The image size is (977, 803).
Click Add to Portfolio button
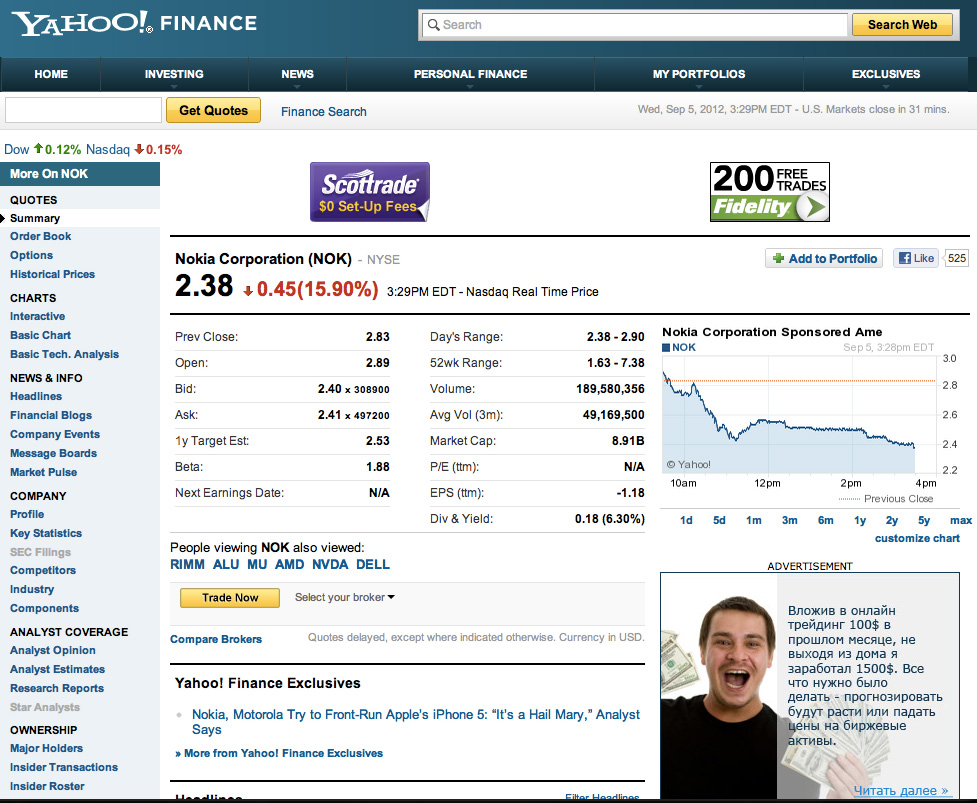tap(824, 259)
